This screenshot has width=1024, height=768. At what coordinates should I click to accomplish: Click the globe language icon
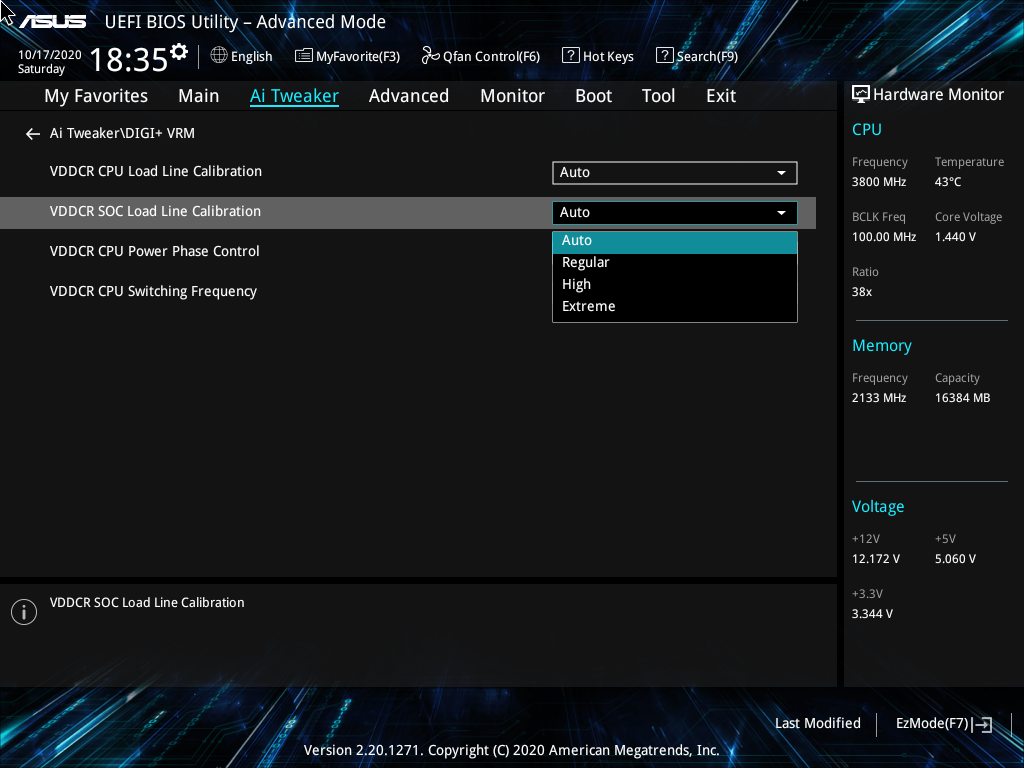click(x=219, y=56)
